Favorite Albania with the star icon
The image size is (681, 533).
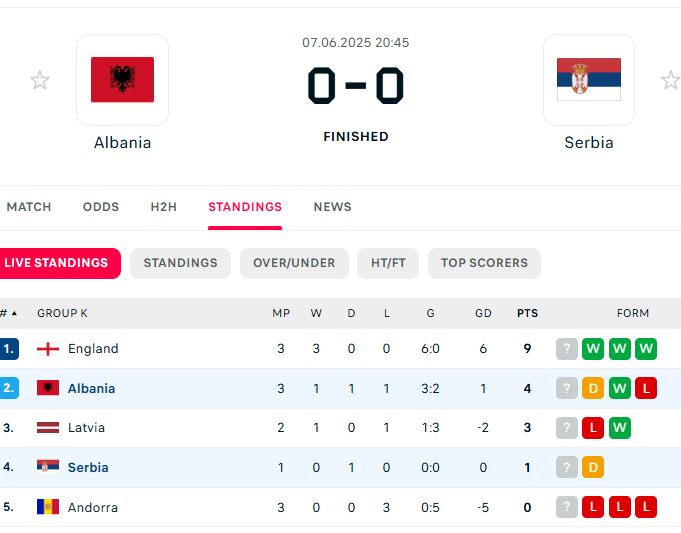pyautogui.click(x=40, y=80)
